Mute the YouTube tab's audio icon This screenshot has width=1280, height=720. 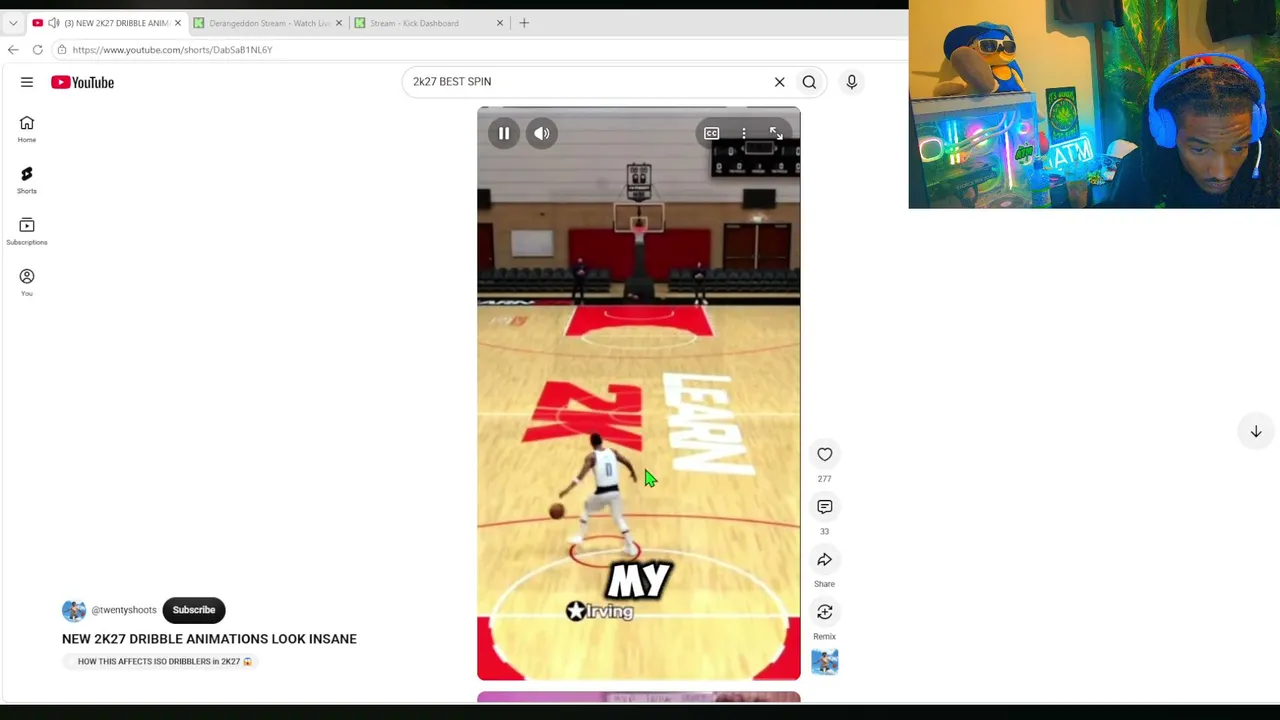tap(54, 23)
